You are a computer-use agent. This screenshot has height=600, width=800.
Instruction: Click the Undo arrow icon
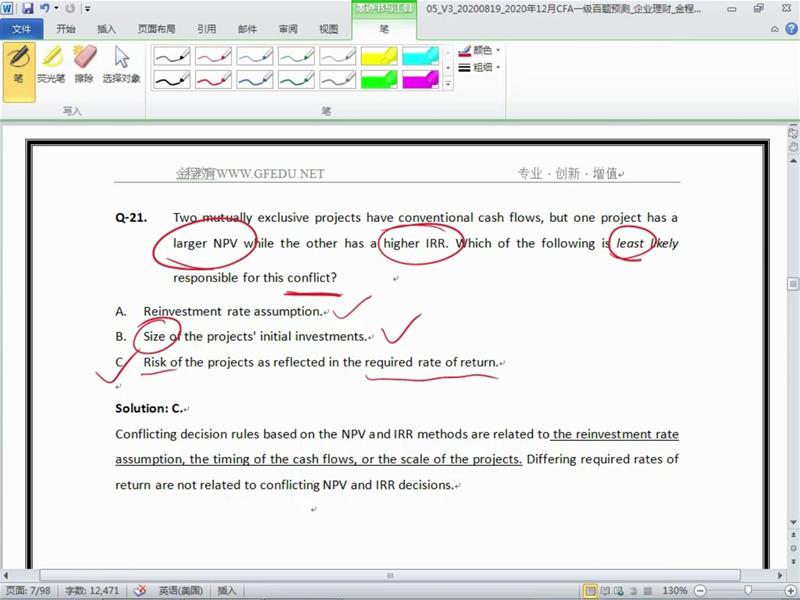tap(45, 8)
